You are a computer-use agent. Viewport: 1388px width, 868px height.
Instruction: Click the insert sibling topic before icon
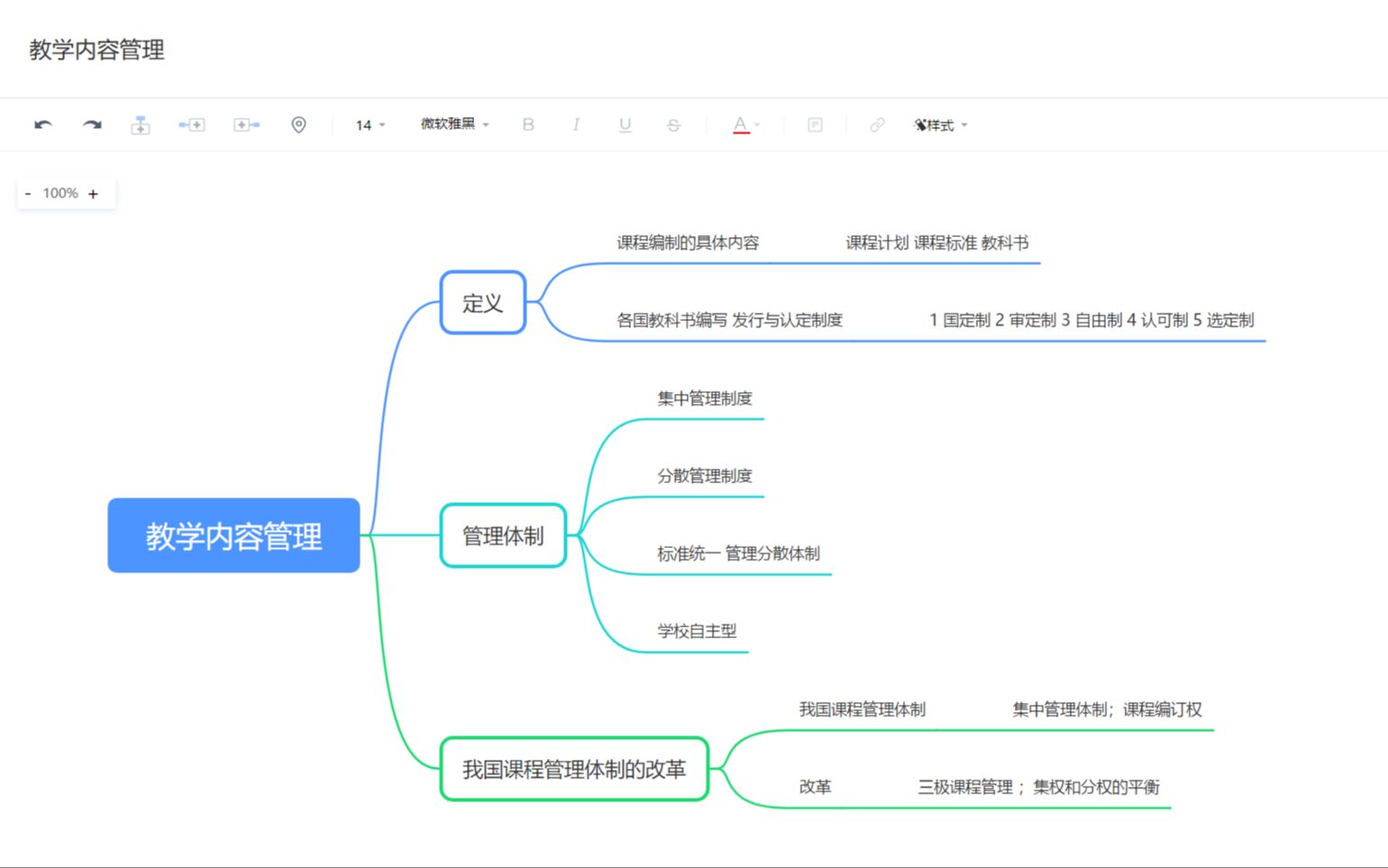(x=191, y=124)
